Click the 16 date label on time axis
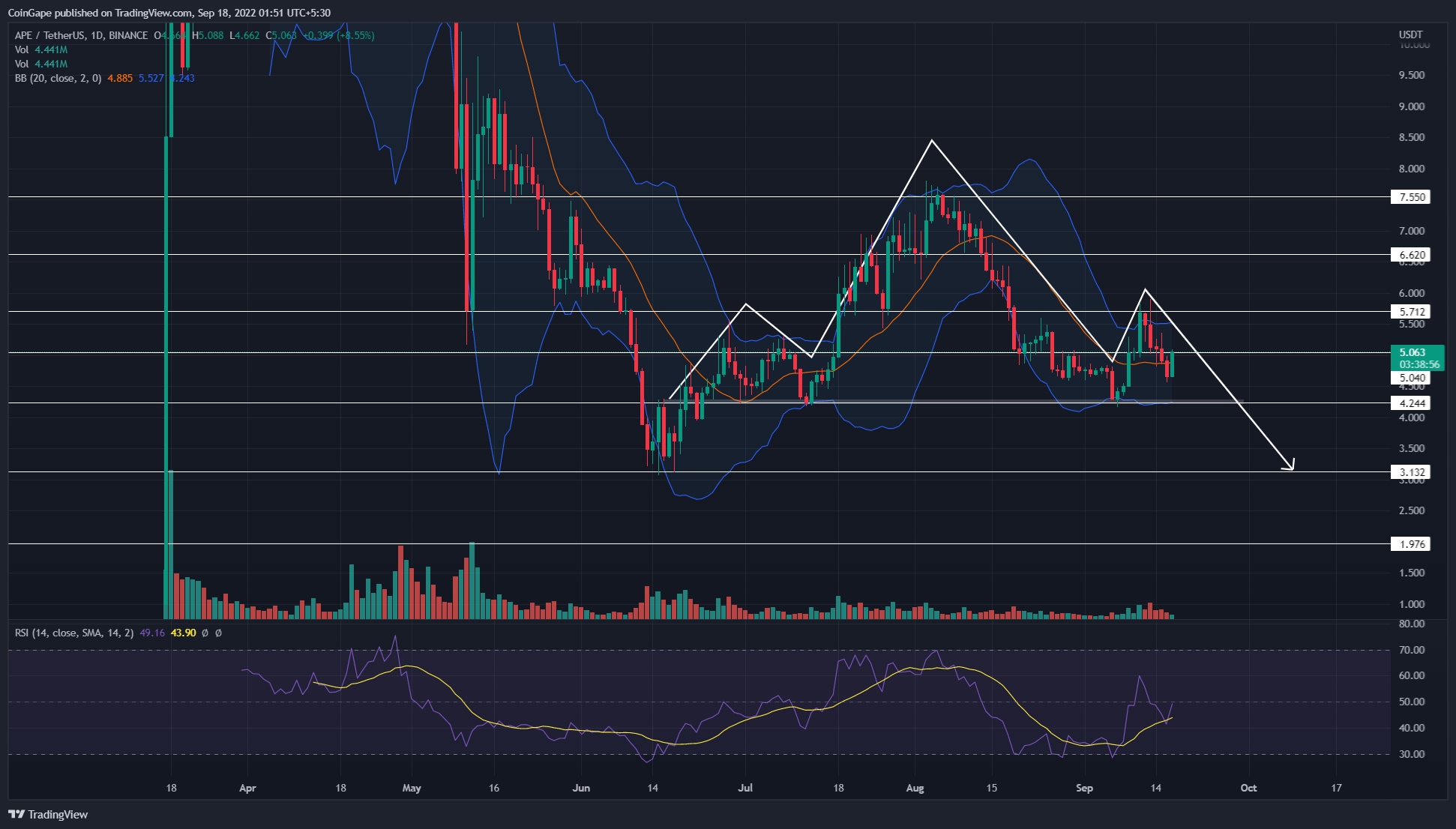The image size is (1456, 829). (493, 788)
